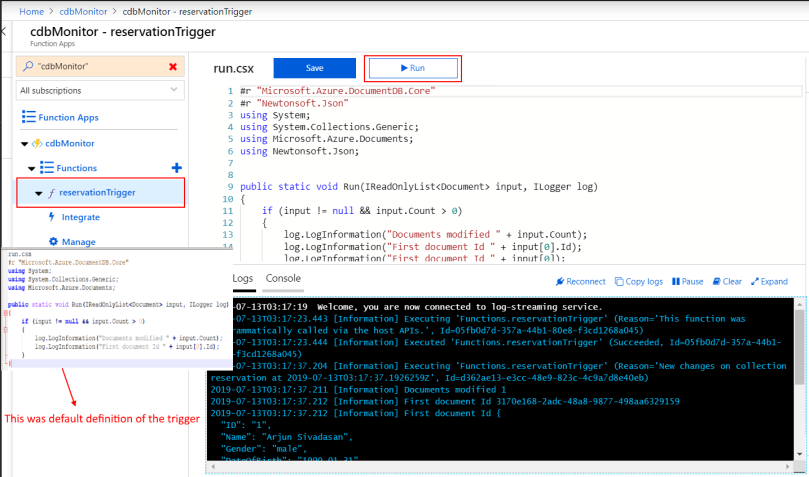
Task: Switch to the Logs tab
Action: 242,278
